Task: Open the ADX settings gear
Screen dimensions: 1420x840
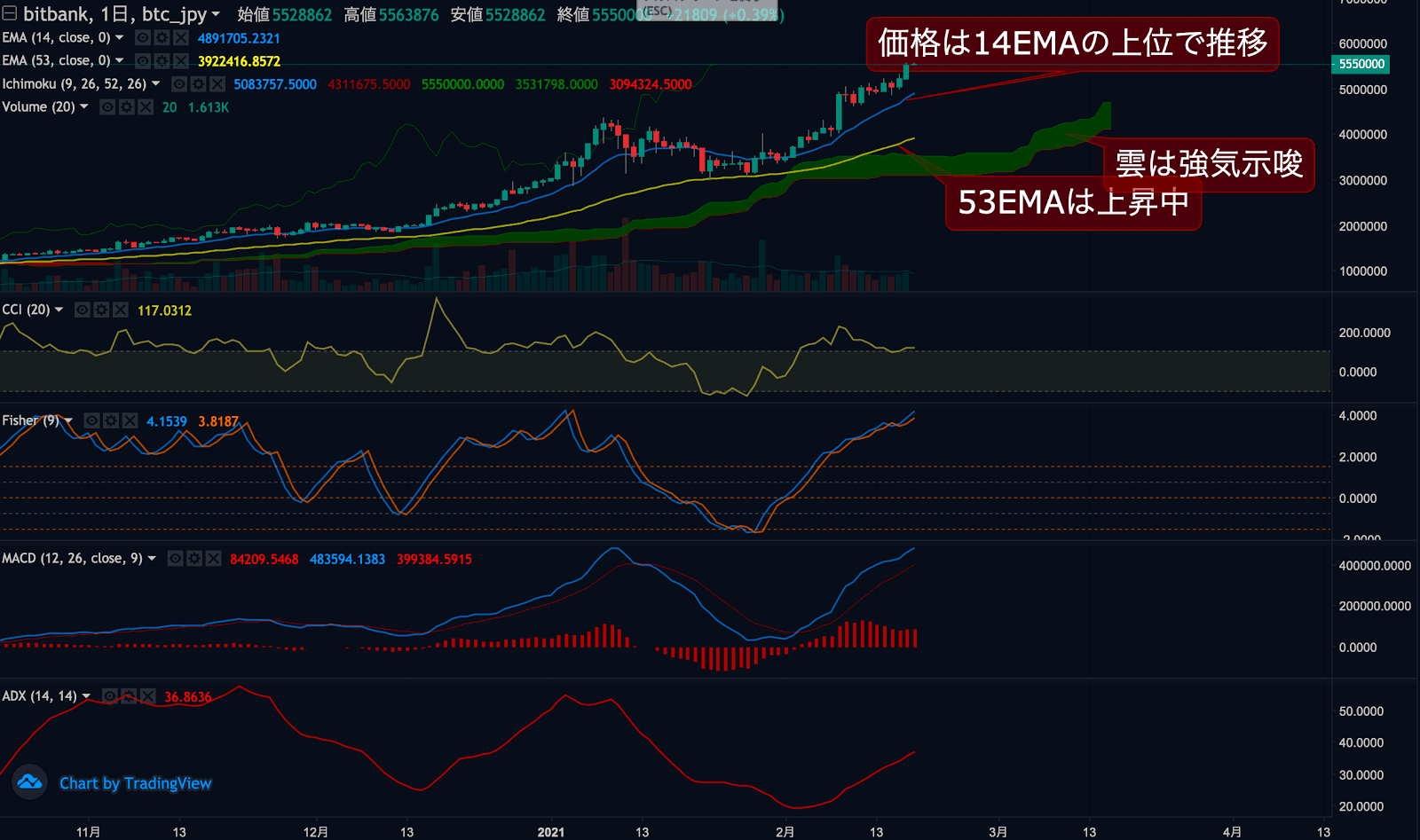Action: tap(128, 696)
